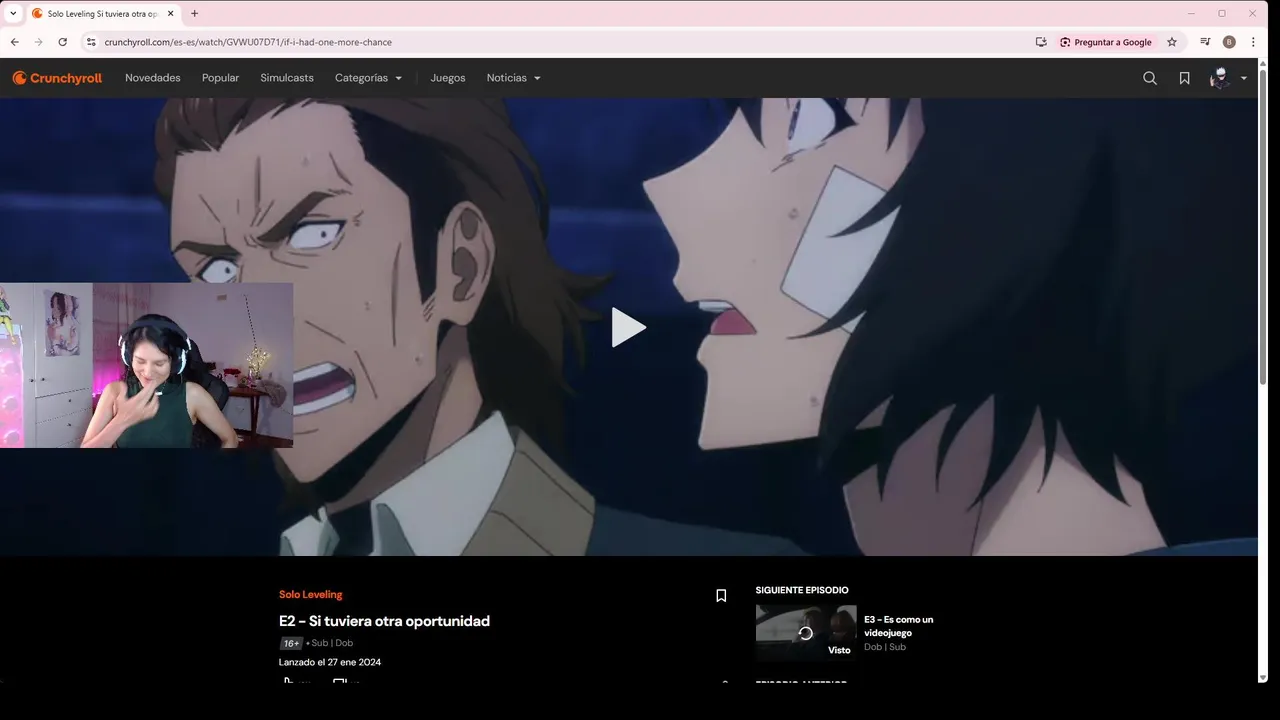Click SIGUIENTE EPISODIO heading
Viewport: 1280px width, 720px height.
pyautogui.click(x=802, y=590)
